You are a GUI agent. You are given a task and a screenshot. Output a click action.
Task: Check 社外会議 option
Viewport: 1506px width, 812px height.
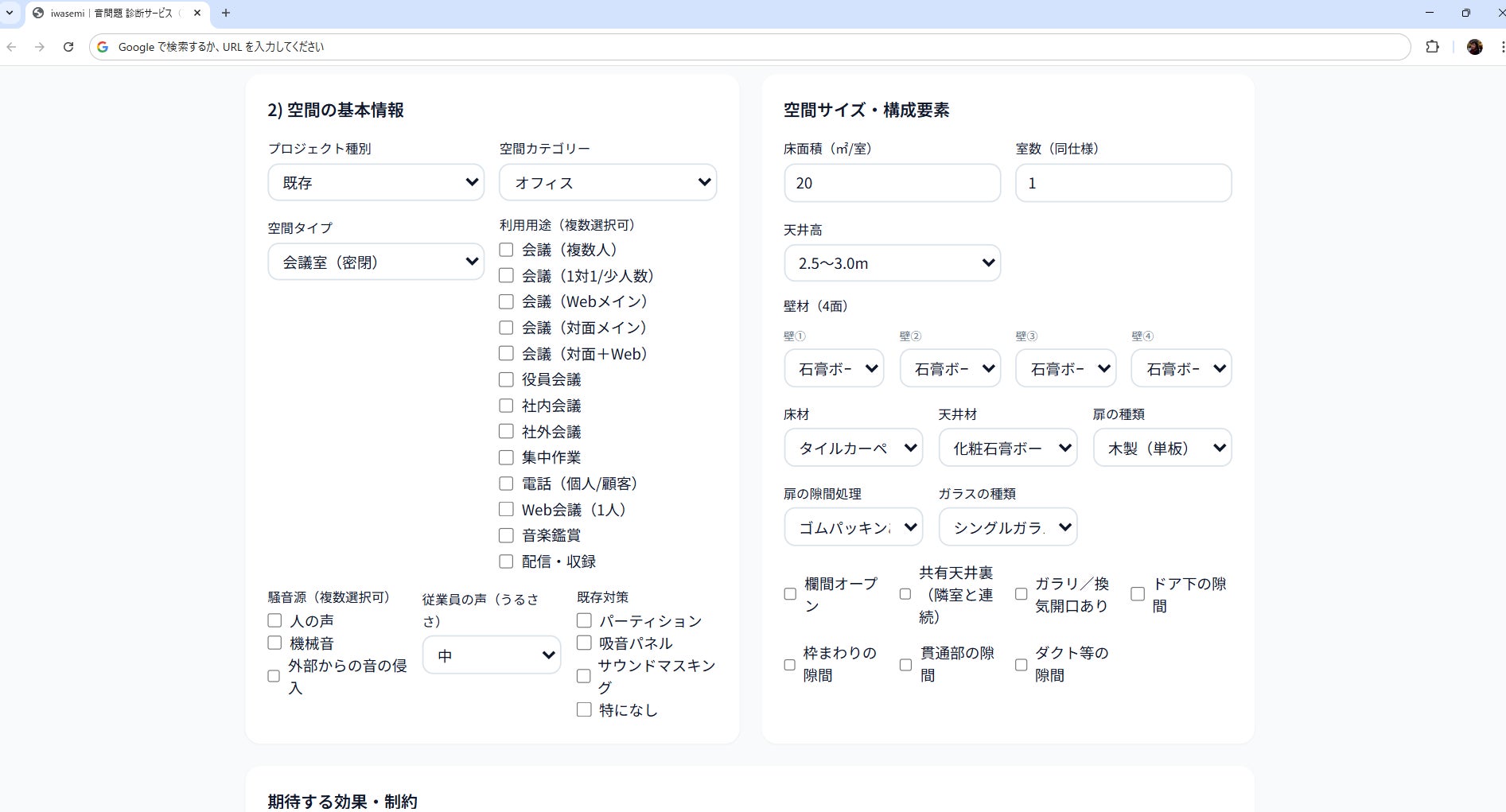pyautogui.click(x=506, y=431)
